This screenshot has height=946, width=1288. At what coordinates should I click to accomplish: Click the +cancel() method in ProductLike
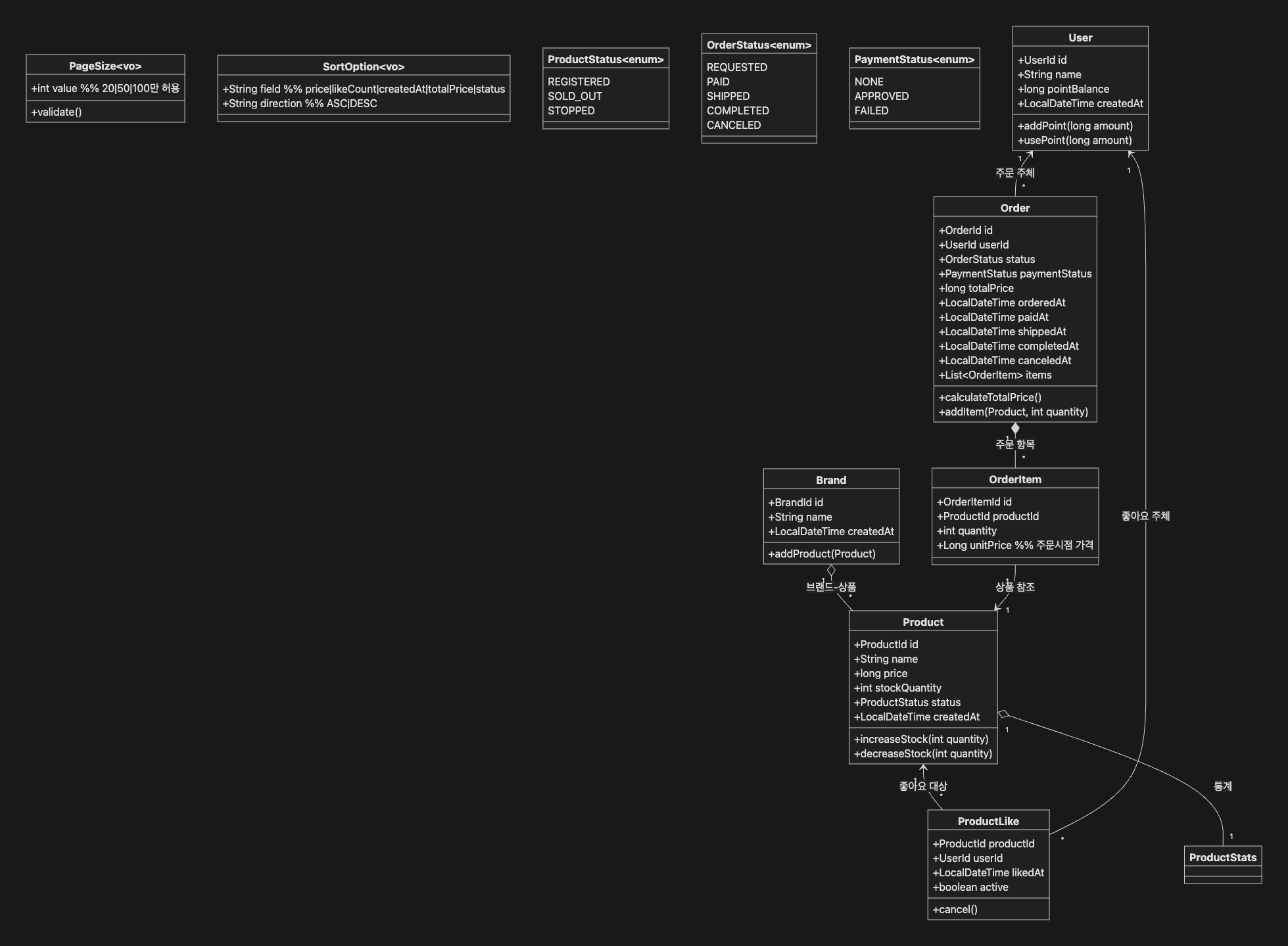click(x=955, y=909)
